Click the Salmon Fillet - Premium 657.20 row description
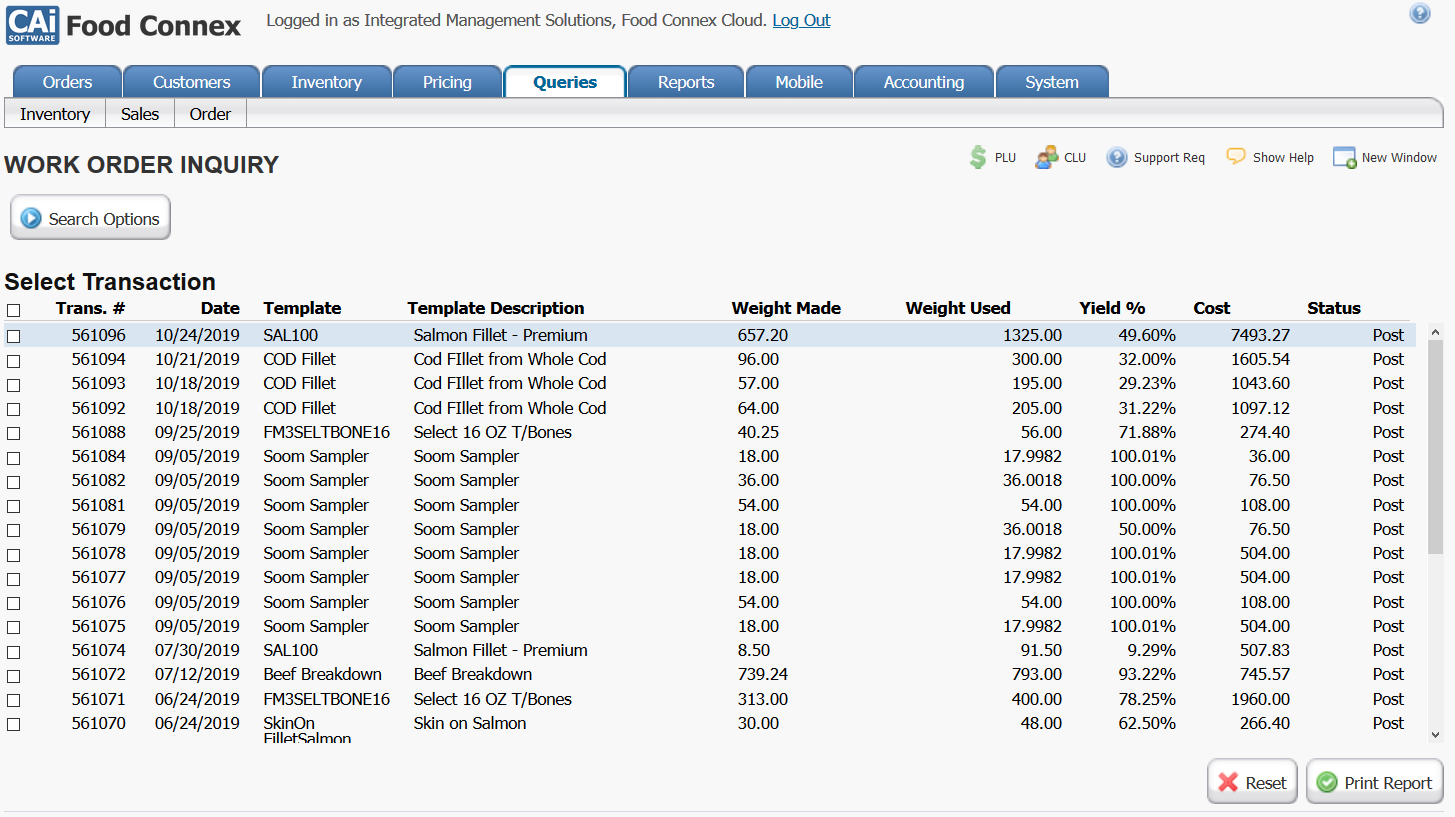 (501, 335)
